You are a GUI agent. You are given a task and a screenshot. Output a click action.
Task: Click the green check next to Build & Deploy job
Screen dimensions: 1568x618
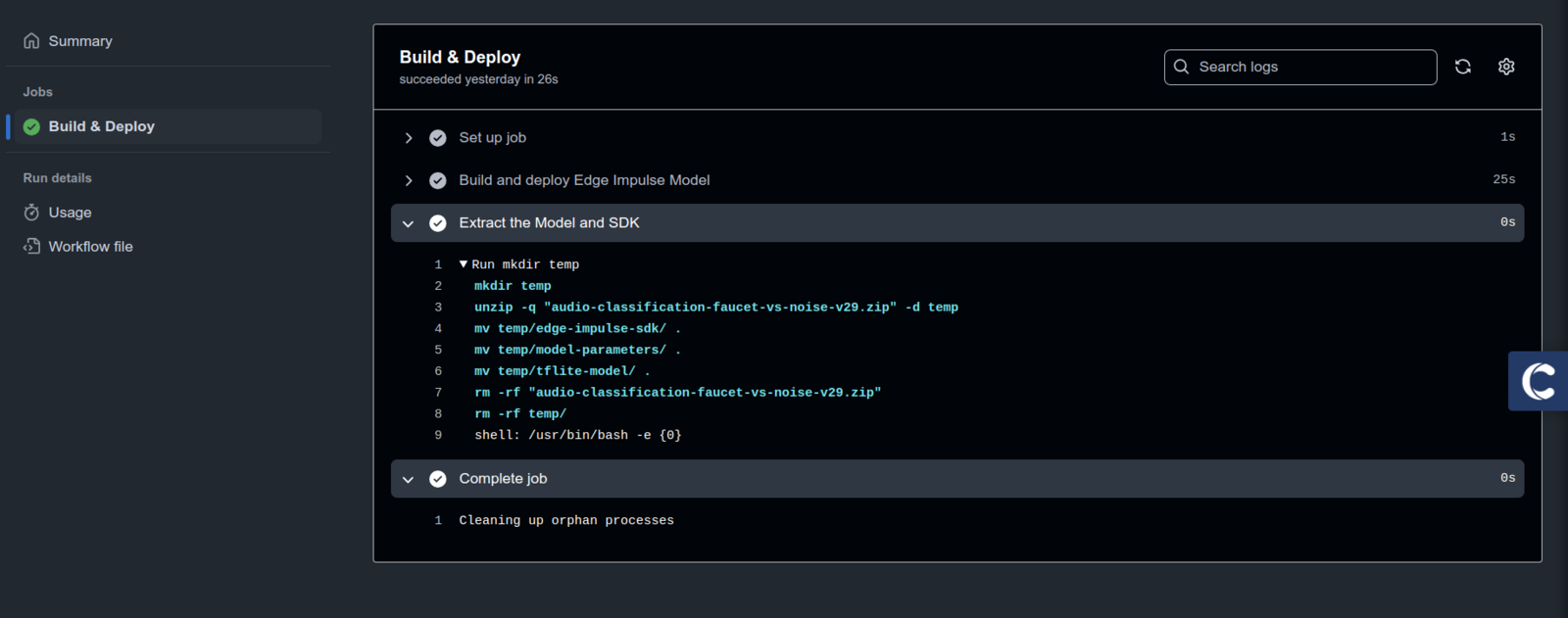point(31,126)
